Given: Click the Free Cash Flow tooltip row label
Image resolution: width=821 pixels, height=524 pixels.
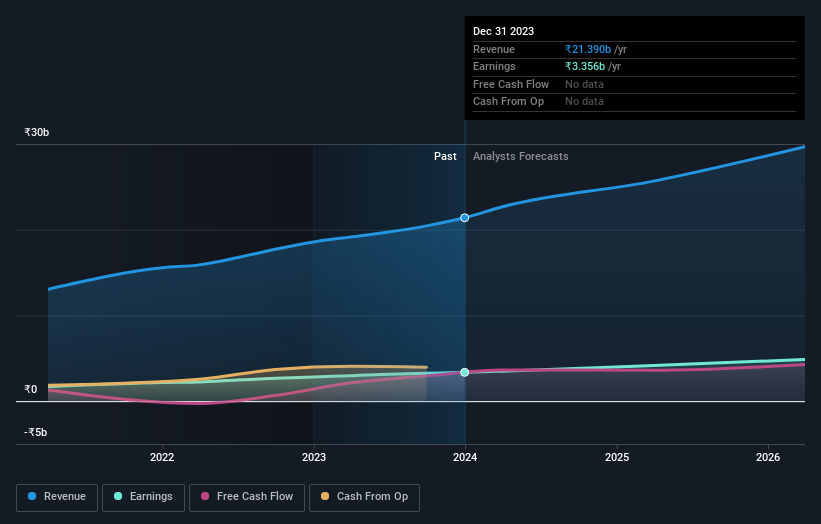Looking at the screenshot, I should [x=511, y=84].
